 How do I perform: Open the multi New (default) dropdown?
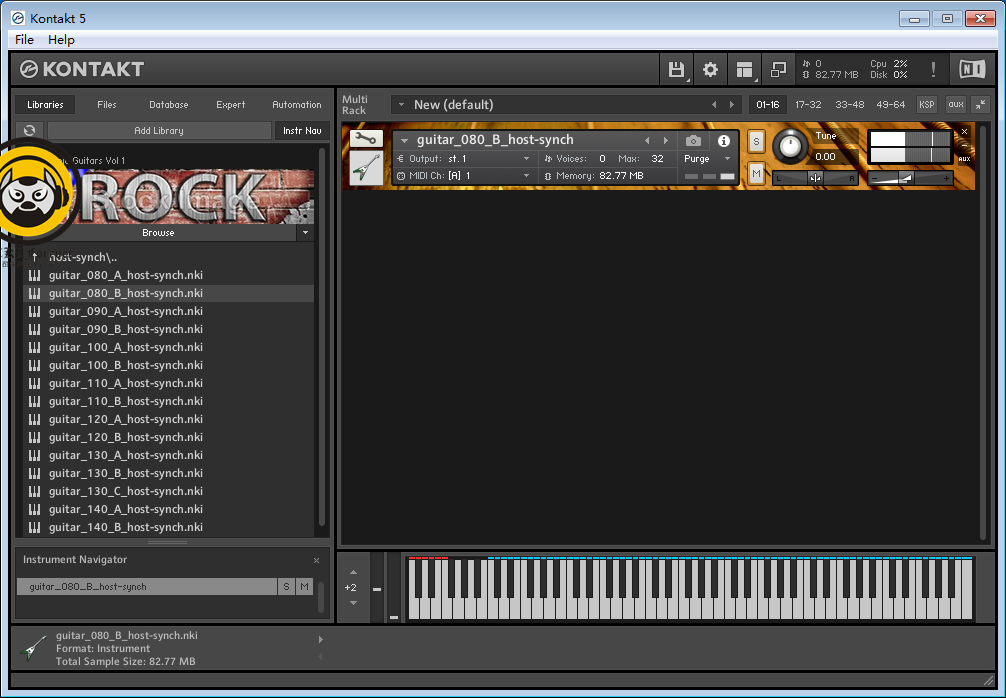point(402,105)
